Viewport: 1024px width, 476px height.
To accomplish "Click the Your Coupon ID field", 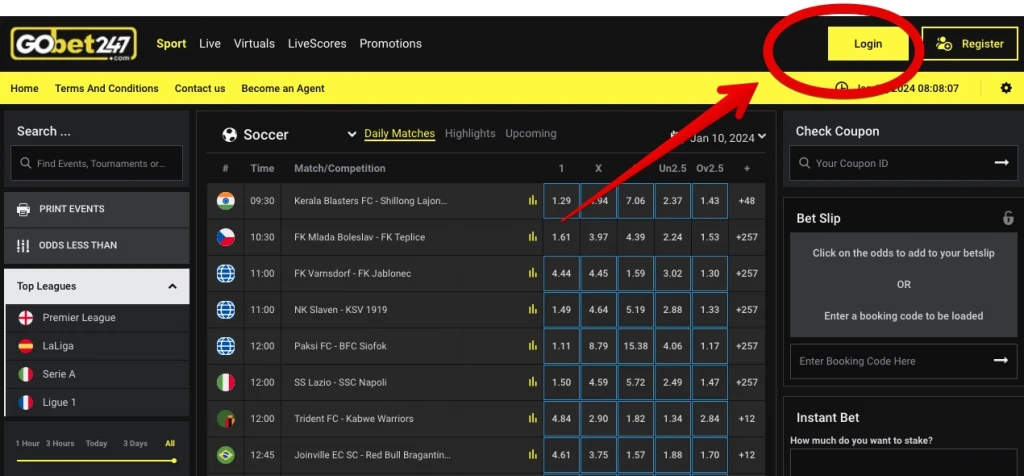I will [903, 163].
